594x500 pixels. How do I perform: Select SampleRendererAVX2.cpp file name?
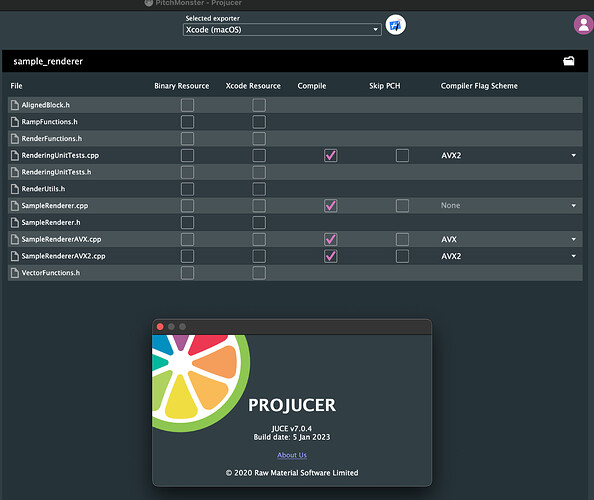tap(63, 256)
